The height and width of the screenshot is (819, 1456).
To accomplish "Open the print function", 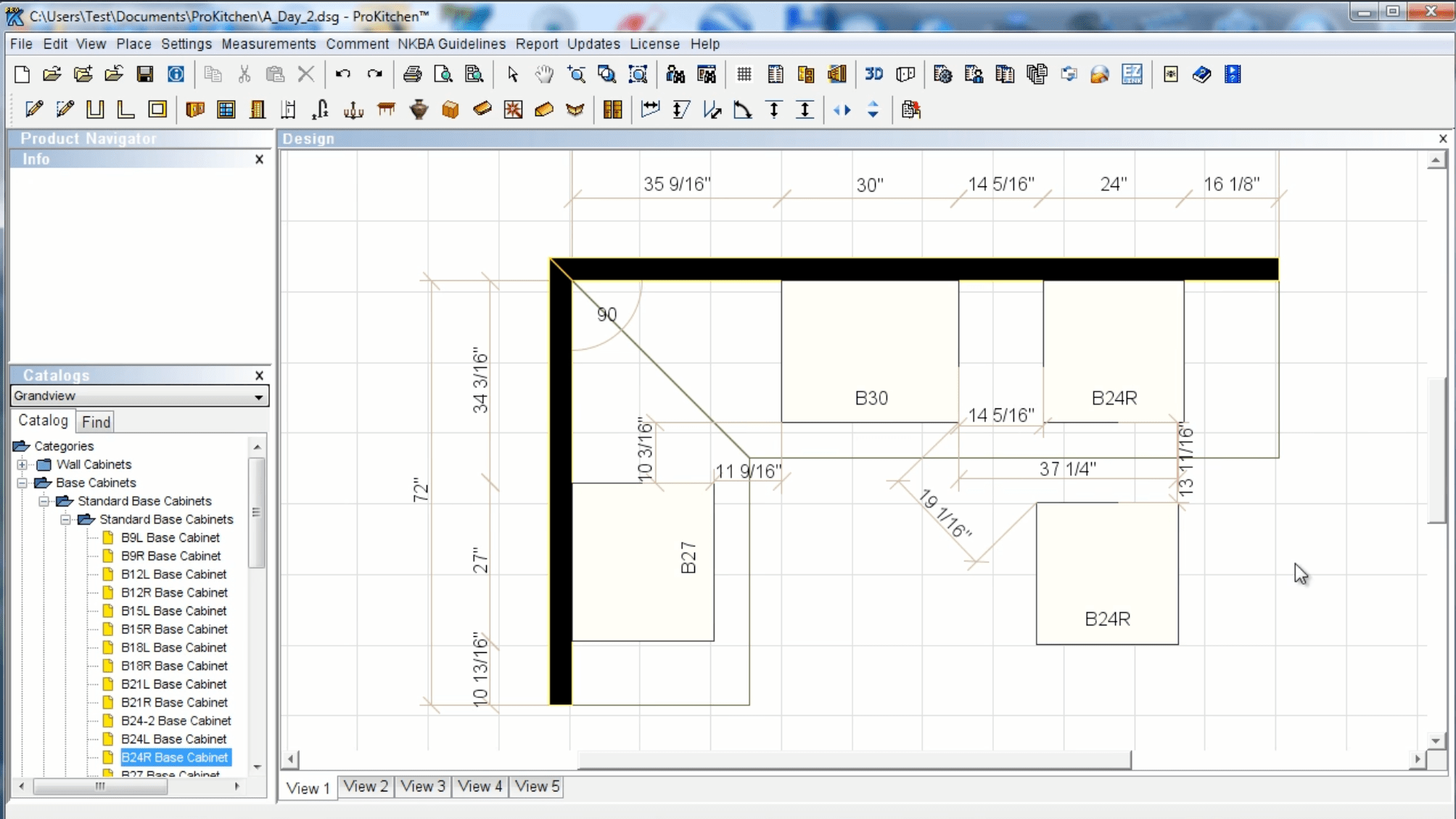I will 412,74.
